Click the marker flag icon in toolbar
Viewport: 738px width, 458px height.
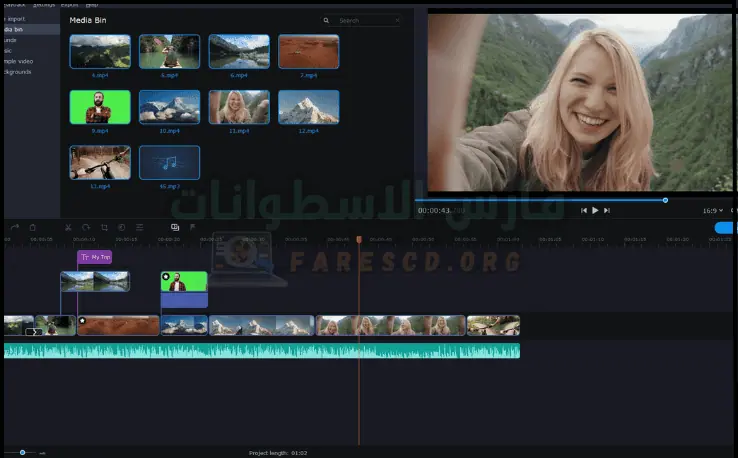193,227
